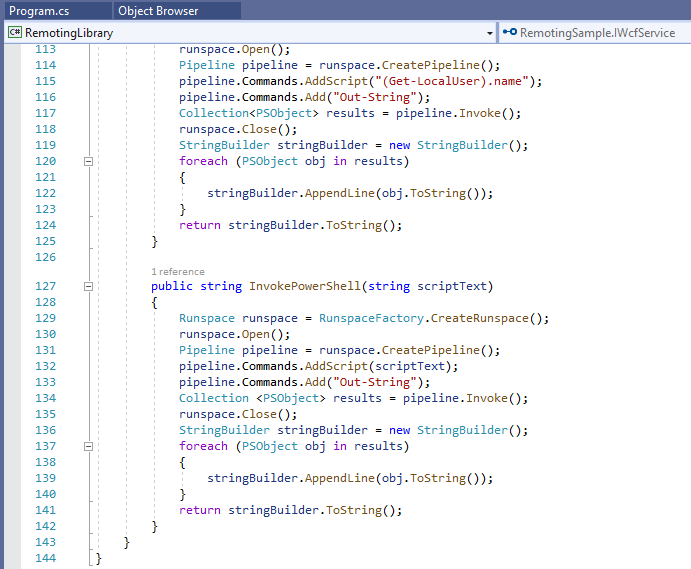
Task: Open the RemotingSample.IWcfService type dropdown
Action: pos(595,33)
